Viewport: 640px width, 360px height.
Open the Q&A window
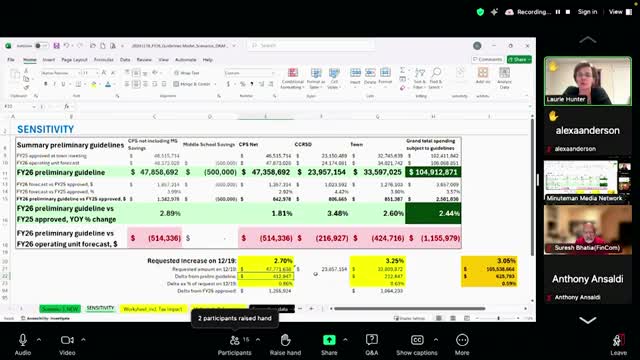coord(371,340)
